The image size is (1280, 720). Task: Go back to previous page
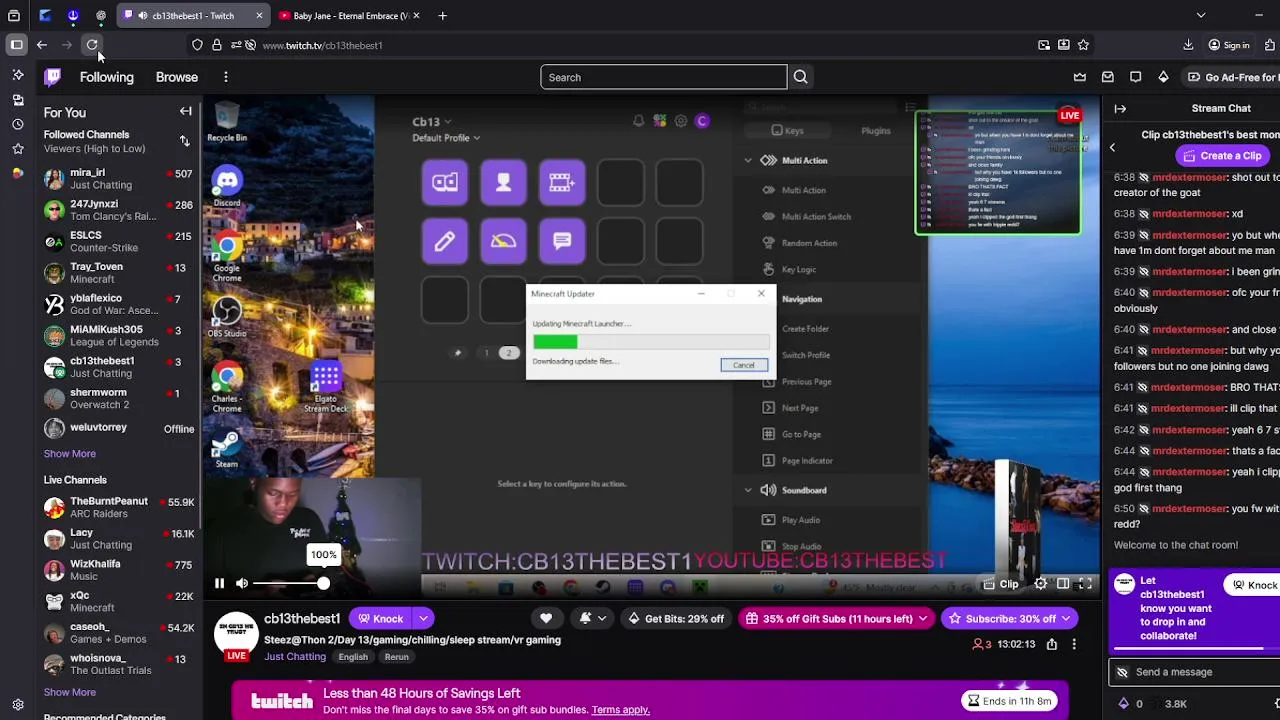[41, 45]
